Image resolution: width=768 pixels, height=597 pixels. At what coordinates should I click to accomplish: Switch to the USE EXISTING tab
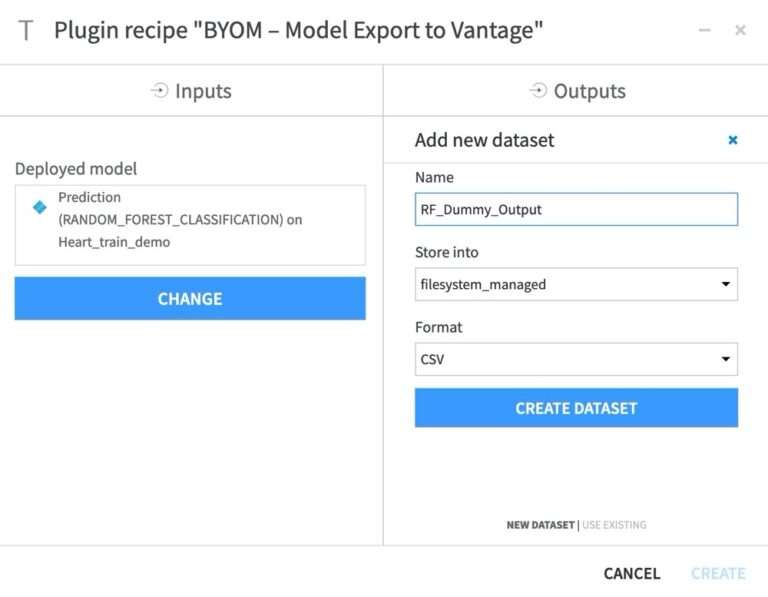click(x=614, y=525)
